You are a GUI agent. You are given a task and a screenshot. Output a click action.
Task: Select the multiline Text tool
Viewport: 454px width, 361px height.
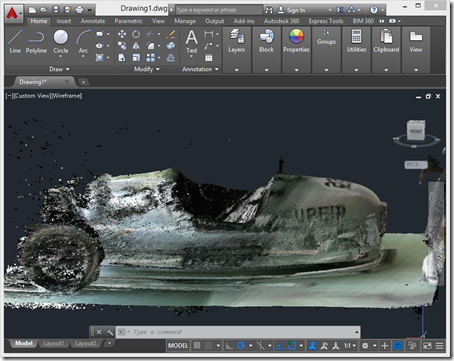[192, 41]
